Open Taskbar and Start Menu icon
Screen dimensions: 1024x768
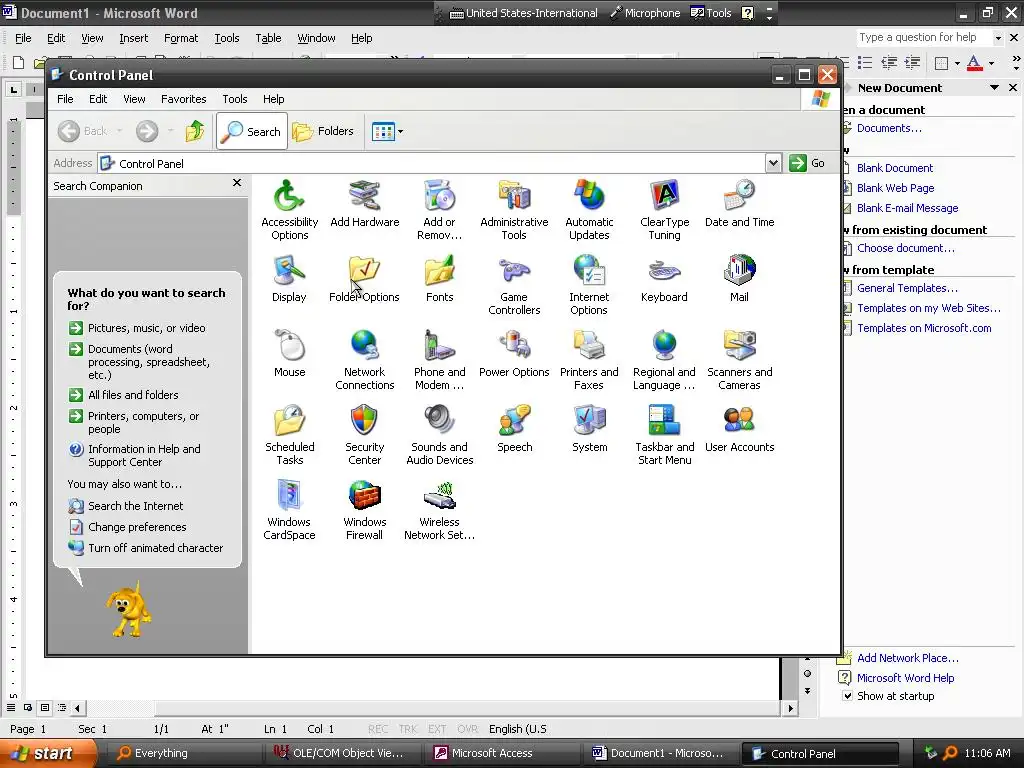[x=664, y=436]
